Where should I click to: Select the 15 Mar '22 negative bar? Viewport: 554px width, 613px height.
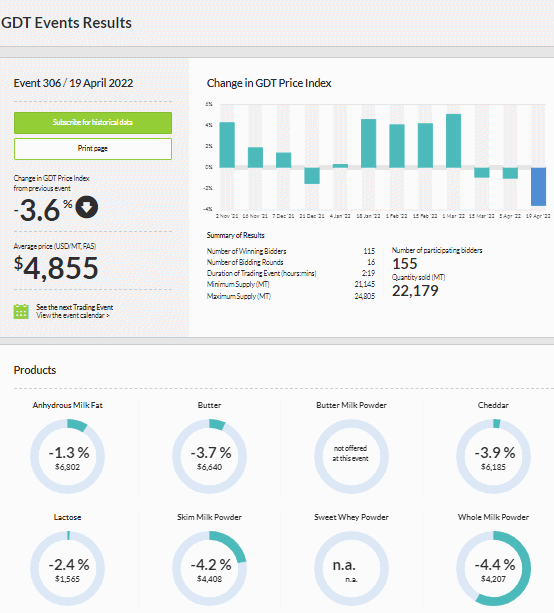pos(482,172)
